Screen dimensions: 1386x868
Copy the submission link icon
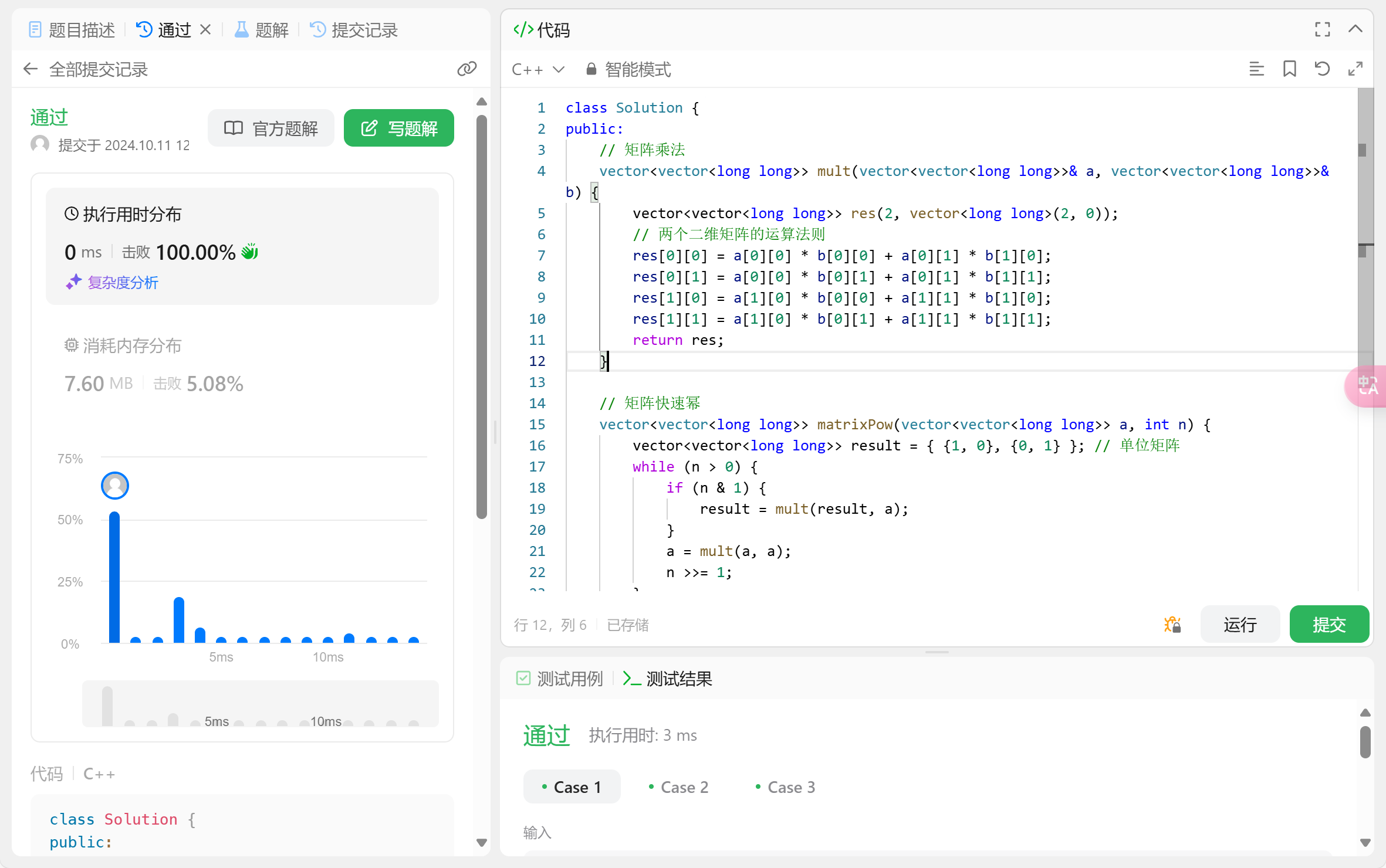pos(467,69)
